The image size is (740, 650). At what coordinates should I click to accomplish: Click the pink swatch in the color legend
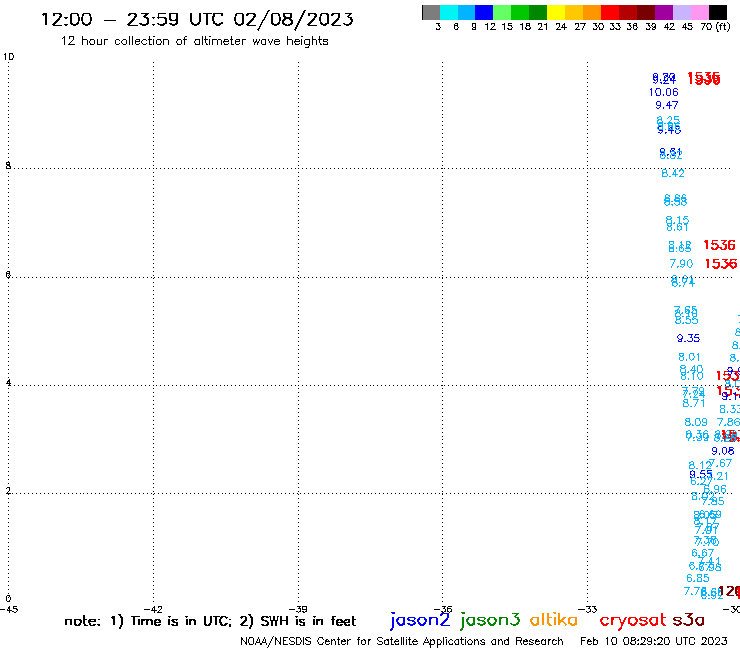pyautogui.click(x=700, y=12)
